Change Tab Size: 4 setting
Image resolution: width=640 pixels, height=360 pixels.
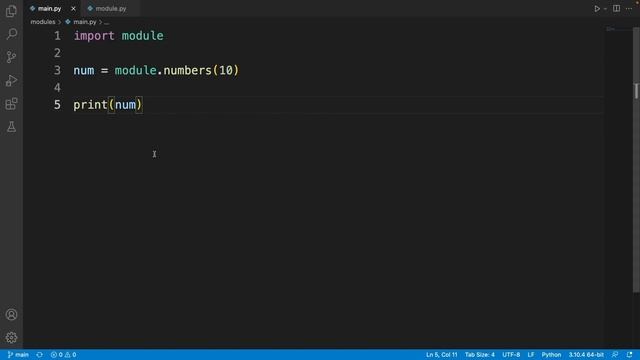coord(480,355)
